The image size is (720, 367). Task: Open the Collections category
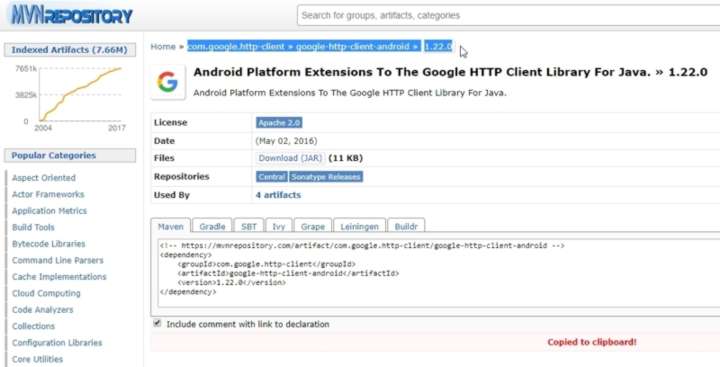33,326
